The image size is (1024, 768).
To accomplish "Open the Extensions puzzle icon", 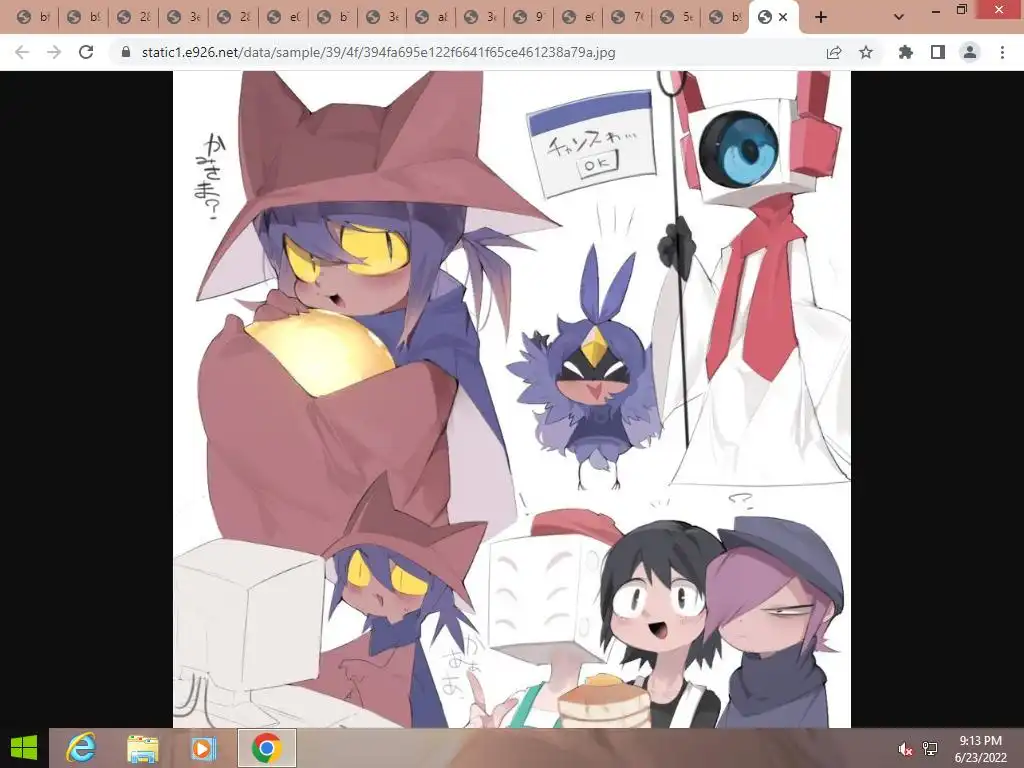I will coord(906,52).
